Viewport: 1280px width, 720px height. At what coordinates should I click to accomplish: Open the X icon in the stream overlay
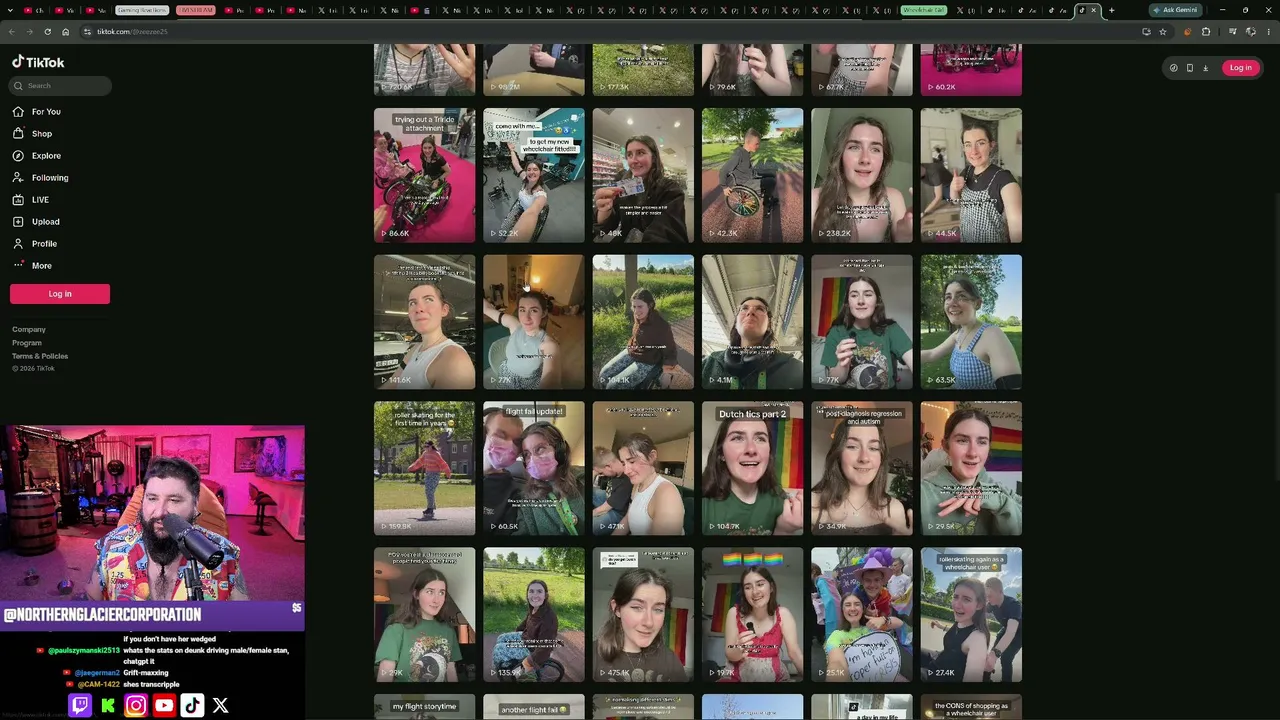pos(220,706)
